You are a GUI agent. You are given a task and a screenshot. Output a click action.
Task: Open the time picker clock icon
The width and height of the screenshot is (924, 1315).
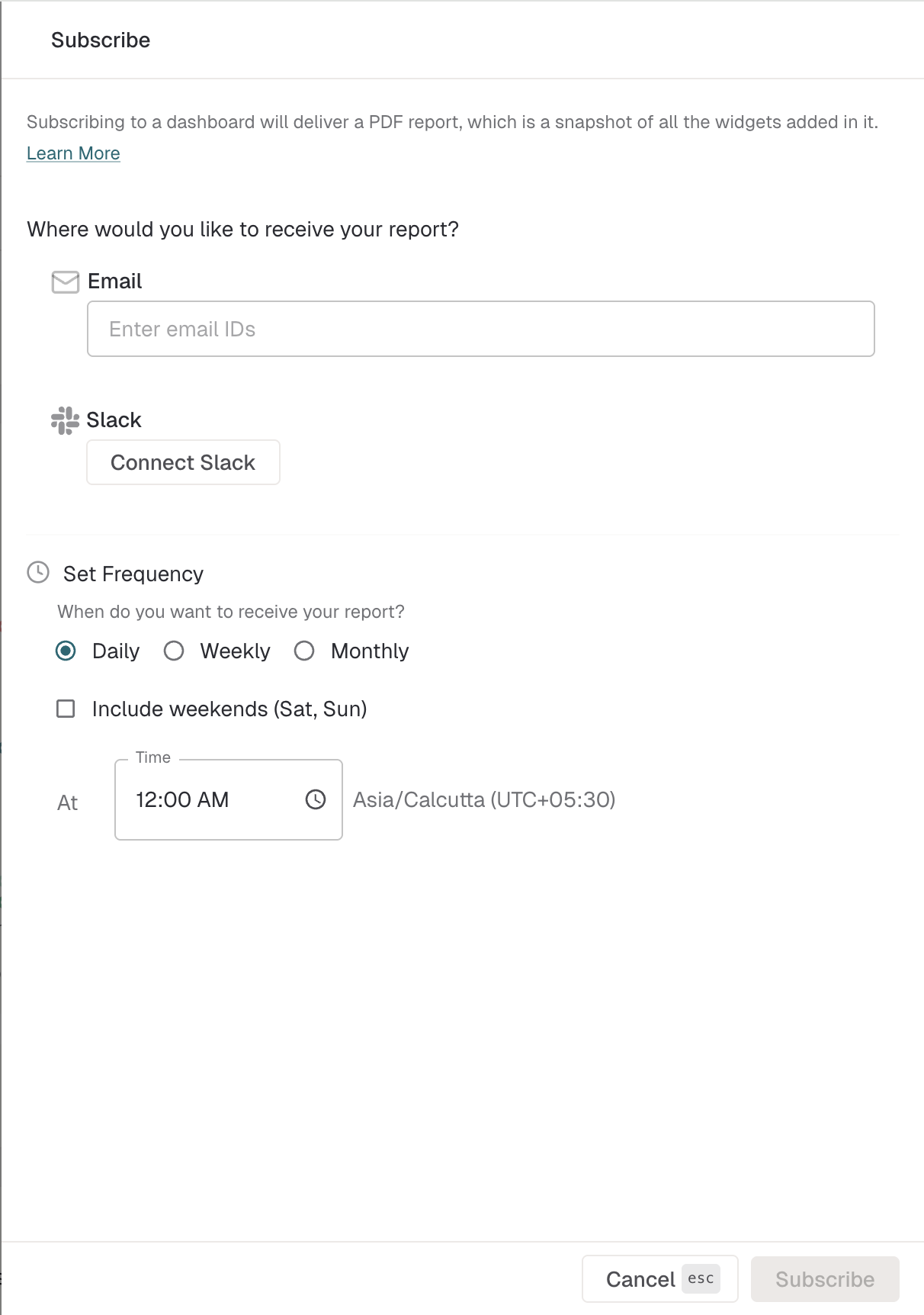coord(316,799)
